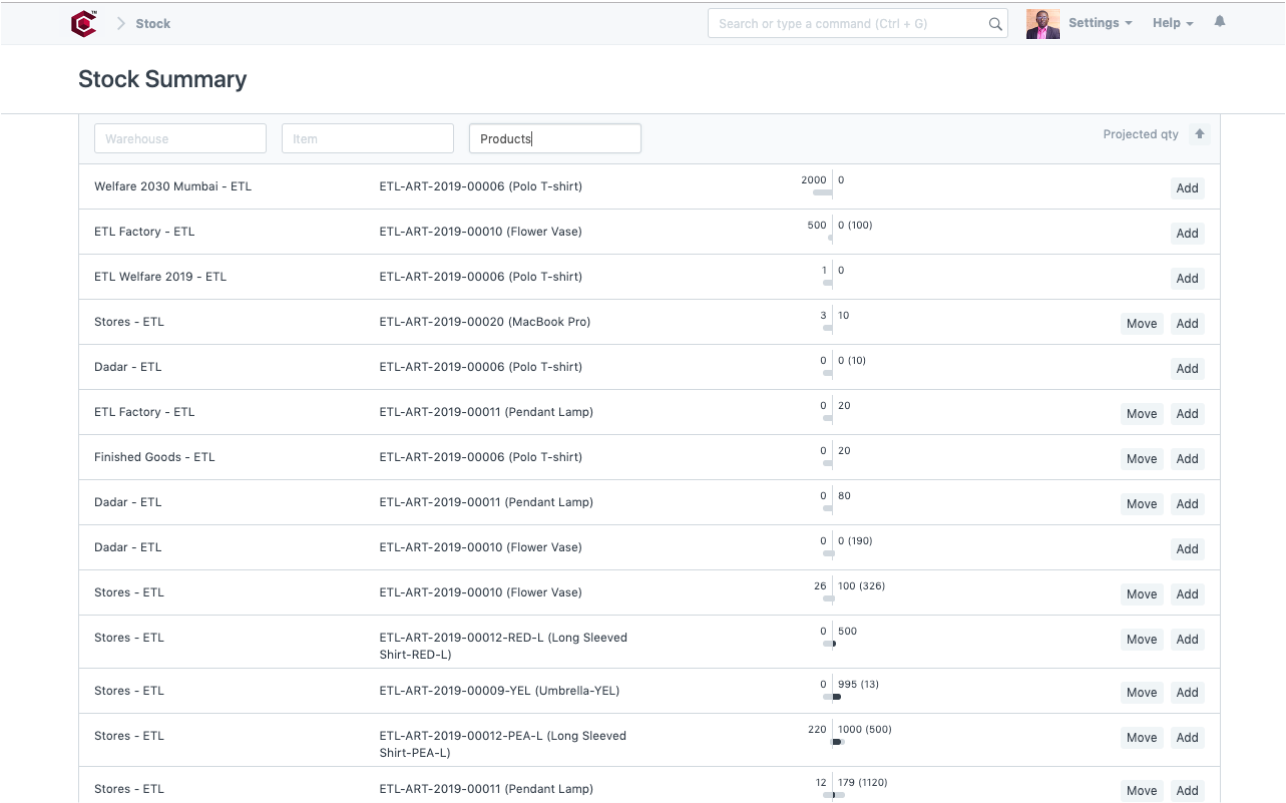Open the Help dropdown
1286x803 pixels.
(x=1171, y=22)
